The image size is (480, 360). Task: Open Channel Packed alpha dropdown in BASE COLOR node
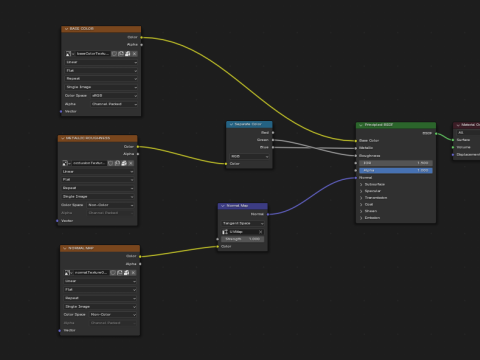pos(114,104)
